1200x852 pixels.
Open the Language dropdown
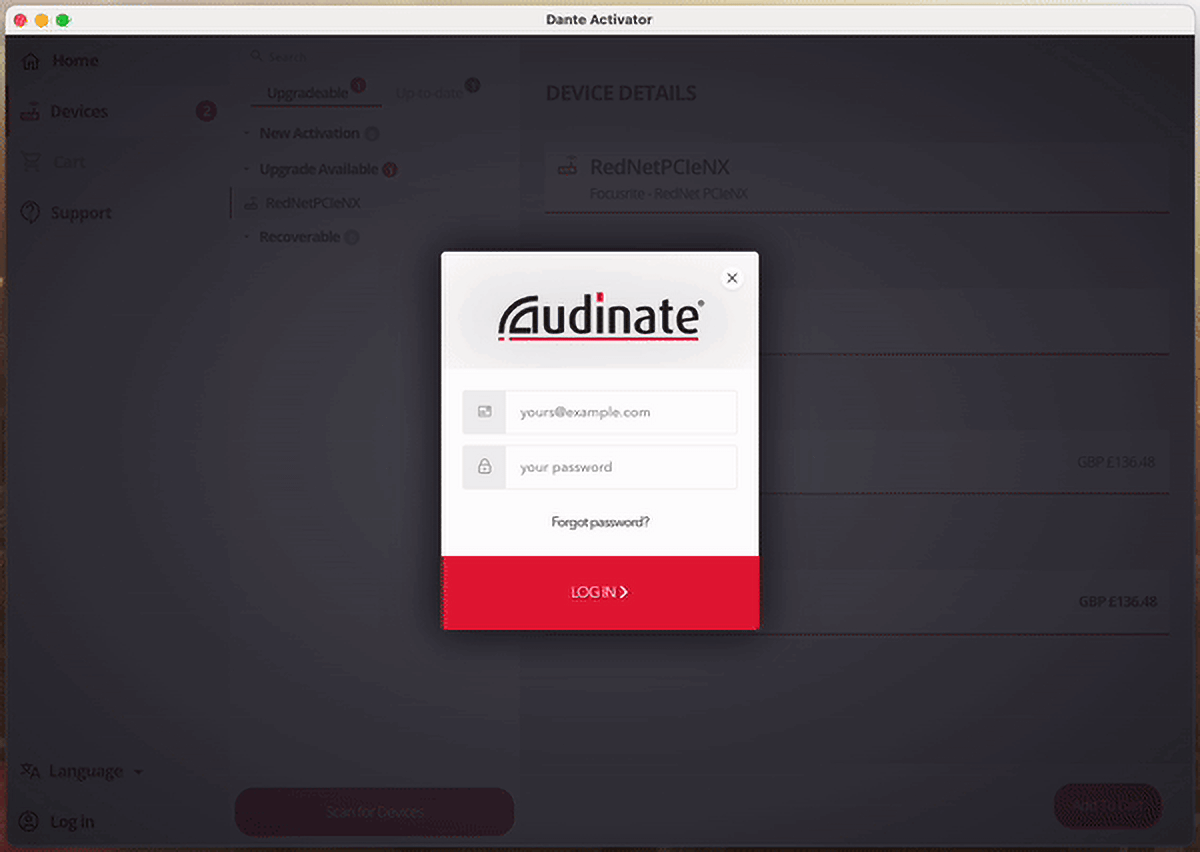pyautogui.click(x=96, y=771)
